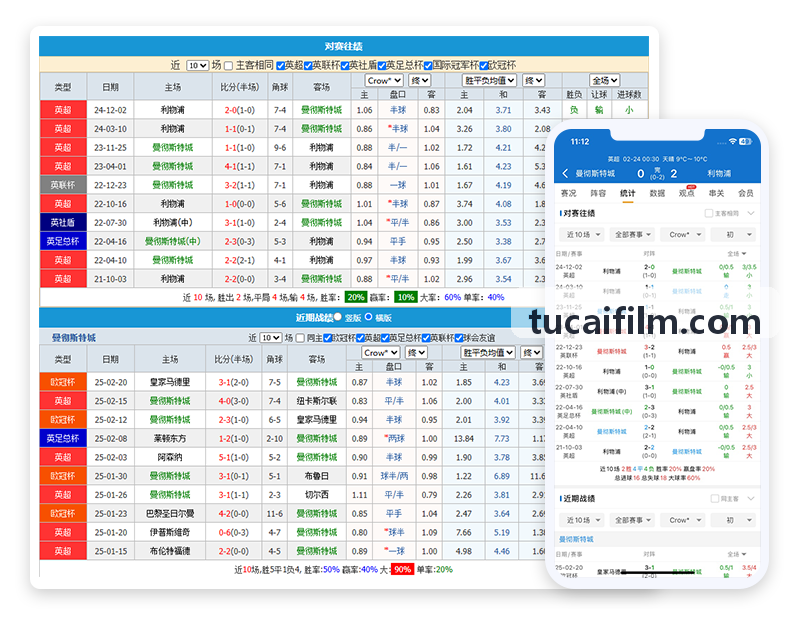Uncheck 英联杯 in the 对赛往绩 filter row
800x625 pixels.
[x=308, y=66]
